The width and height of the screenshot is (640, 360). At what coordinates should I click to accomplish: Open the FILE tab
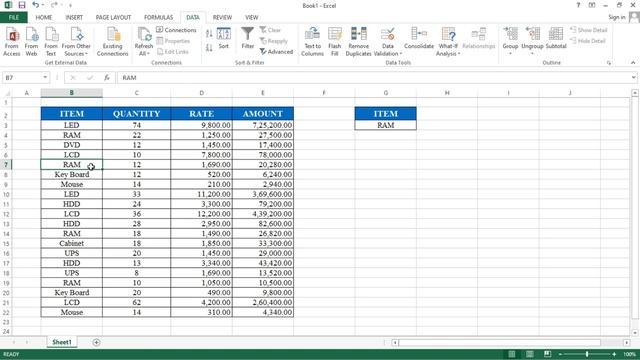pyautogui.click(x=14, y=17)
